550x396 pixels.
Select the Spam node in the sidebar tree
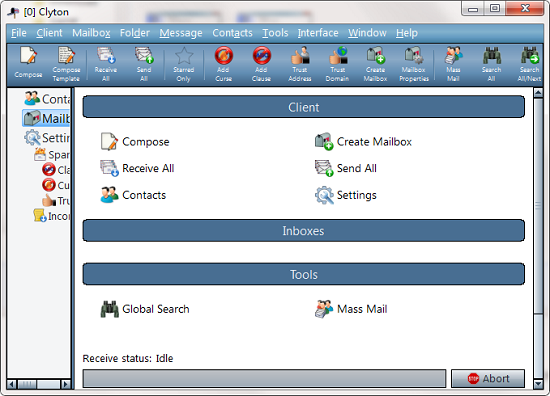pos(52,155)
